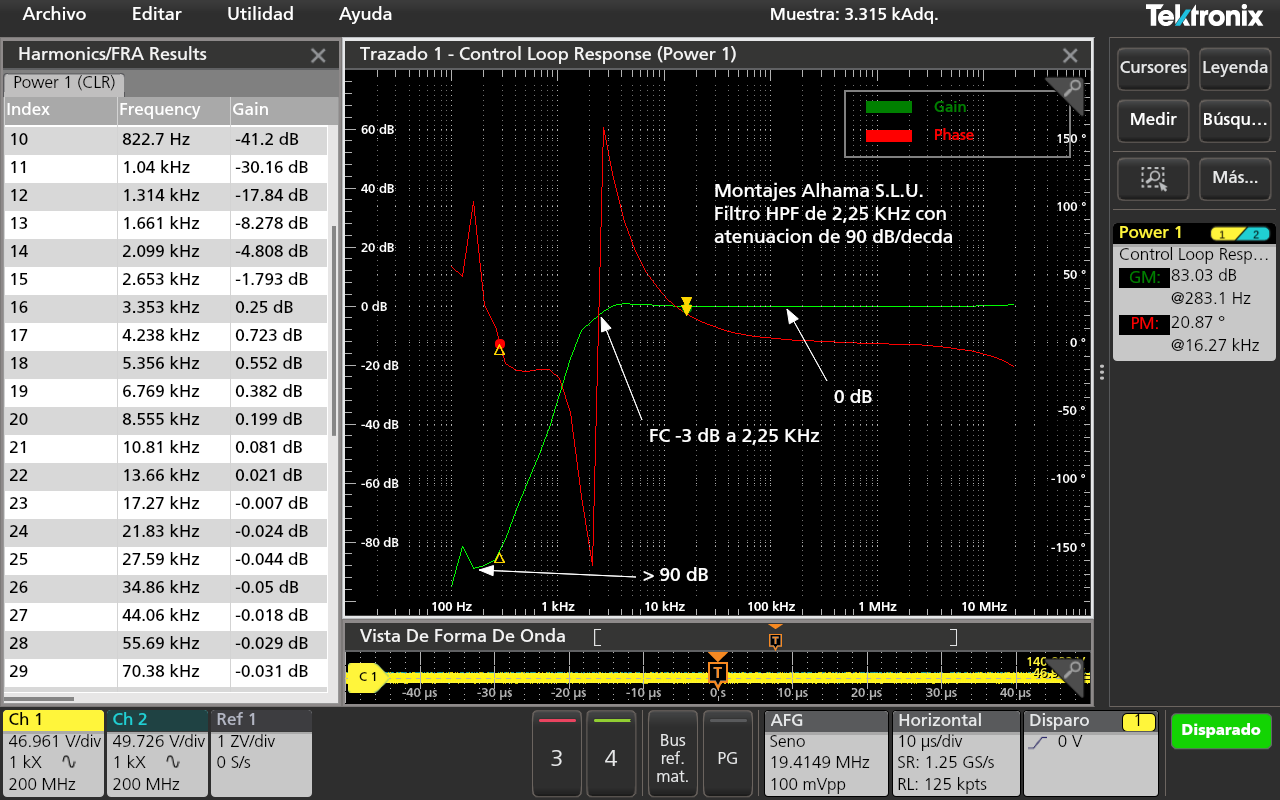Viewport: 1280px width, 800px height.
Task: Click the GM gain margin readout
Action: coord(1194,286)
